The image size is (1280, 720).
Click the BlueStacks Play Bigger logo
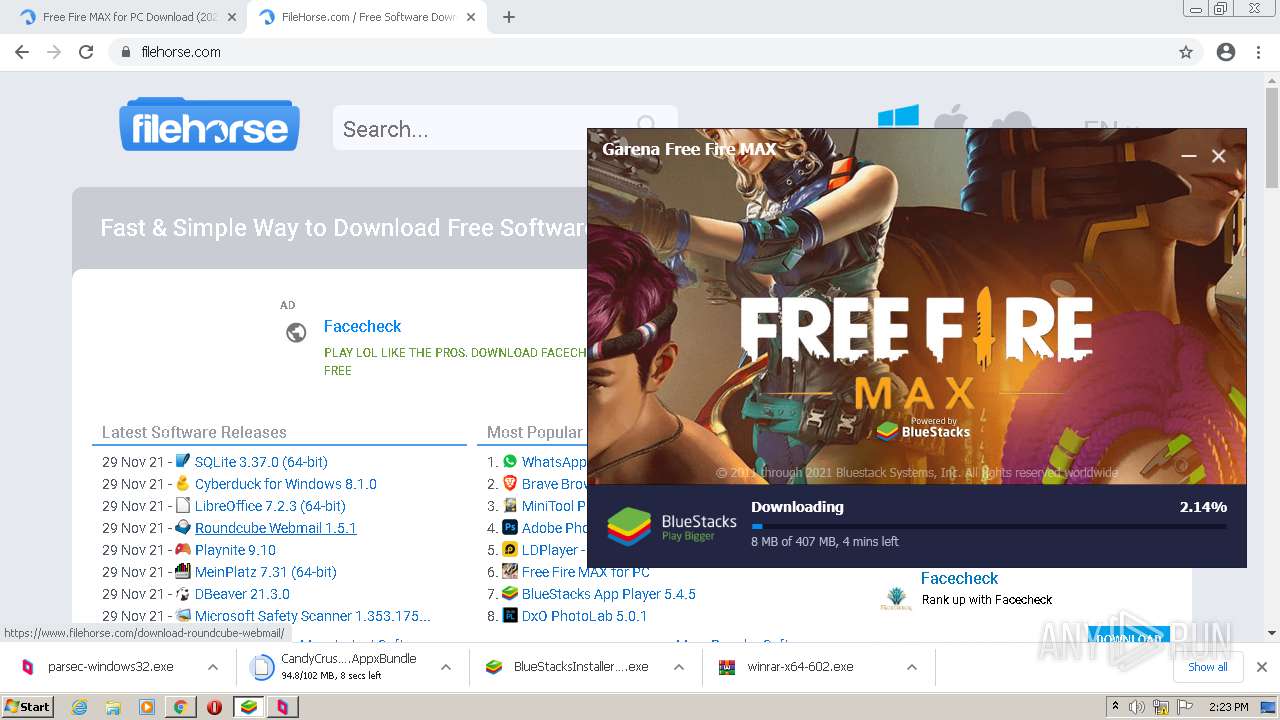(x=672, y=526)
